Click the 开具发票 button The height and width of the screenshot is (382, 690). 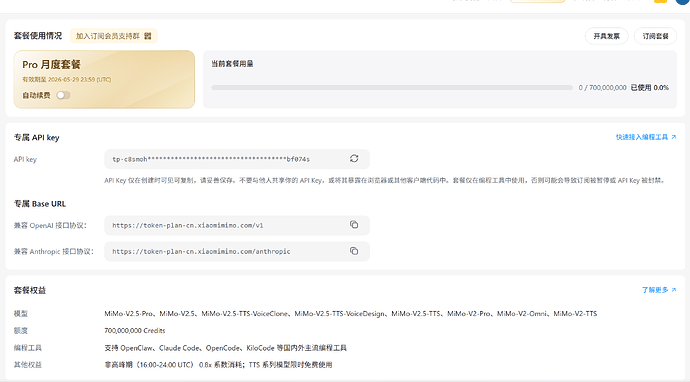(606, 36)
